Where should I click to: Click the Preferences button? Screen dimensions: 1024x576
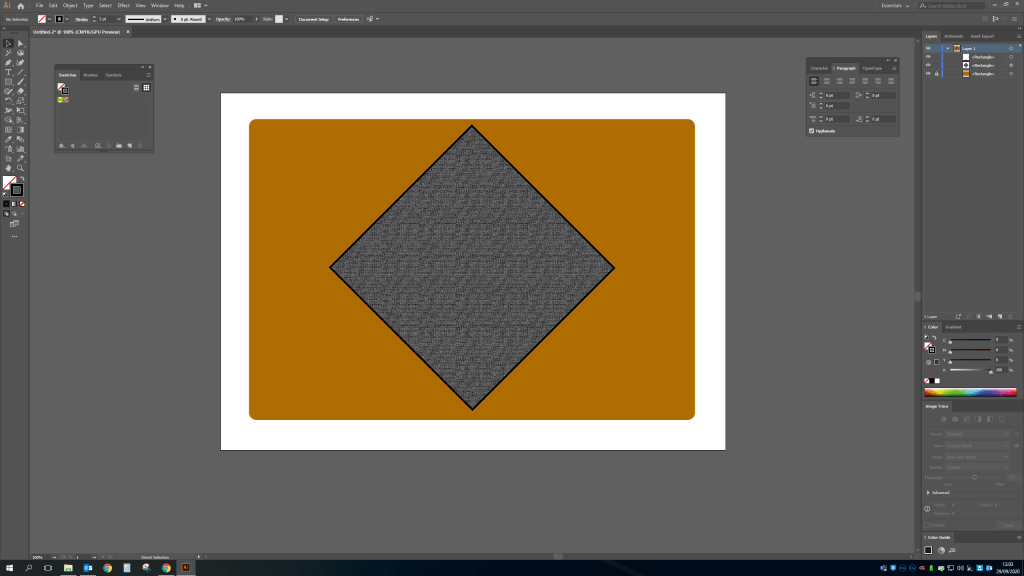coord(348,19)
